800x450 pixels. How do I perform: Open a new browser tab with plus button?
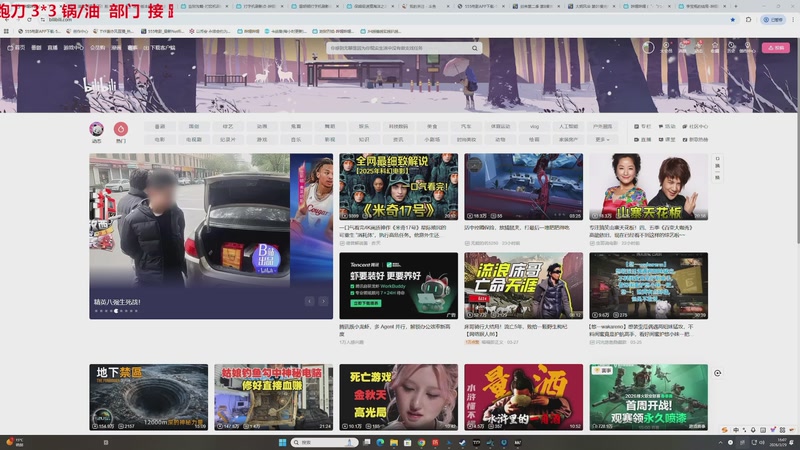point(735,6)
